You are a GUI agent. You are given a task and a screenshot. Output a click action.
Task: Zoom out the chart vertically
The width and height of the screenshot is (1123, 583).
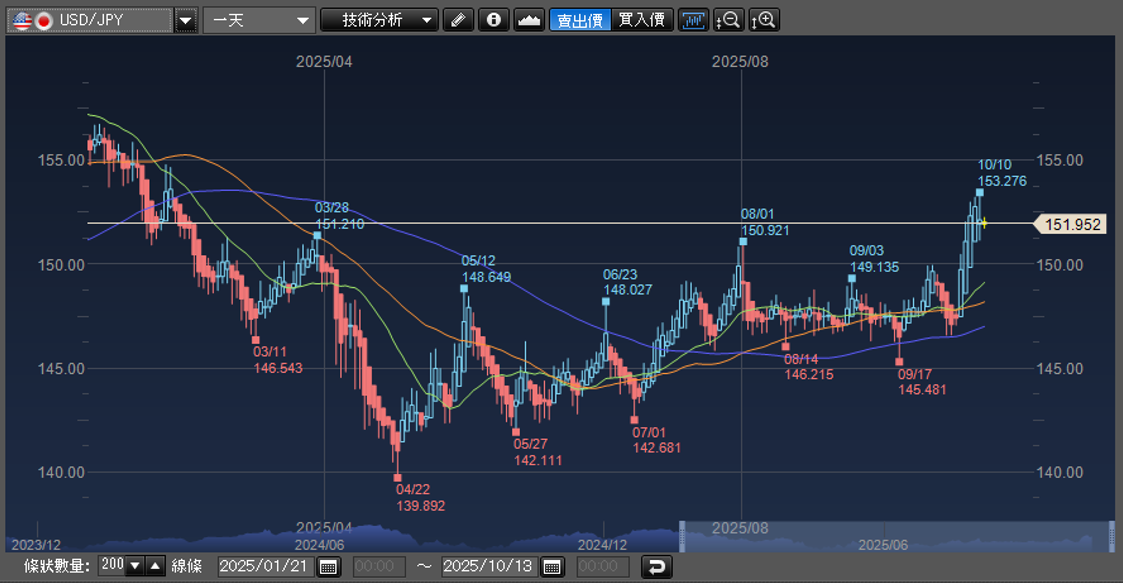coord(729,20)
